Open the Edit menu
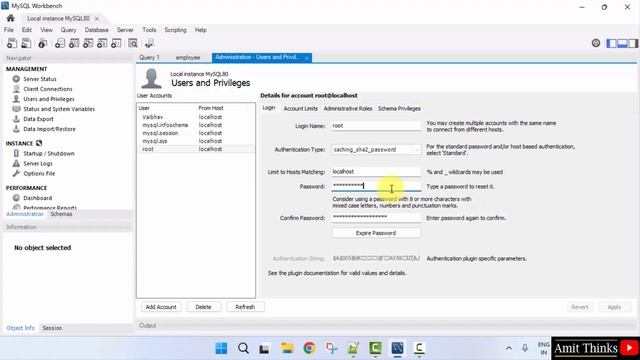The image size is (640, 360). [x=27, y=30]
